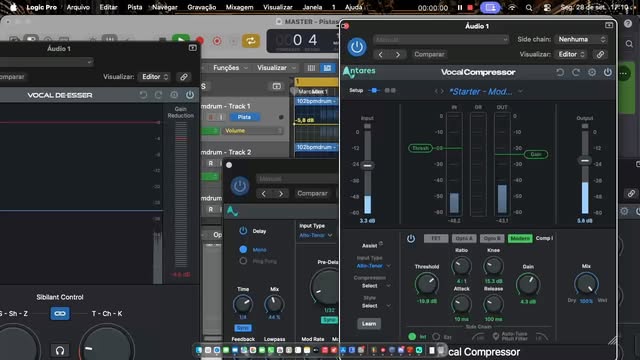Click the Threshold knob
Viewport: 640px width, 360px height.
click(427, 283)
